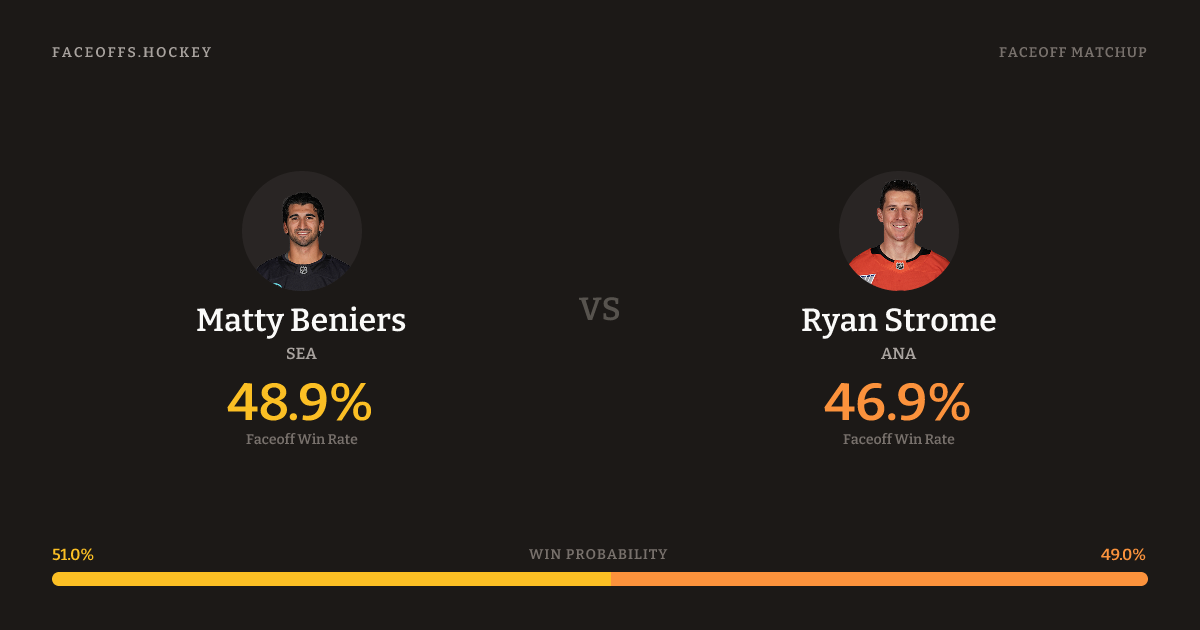Click Matty Beniers' headshot photo
The width and height of the screenshot is (1200, 630).
[301, 231]
